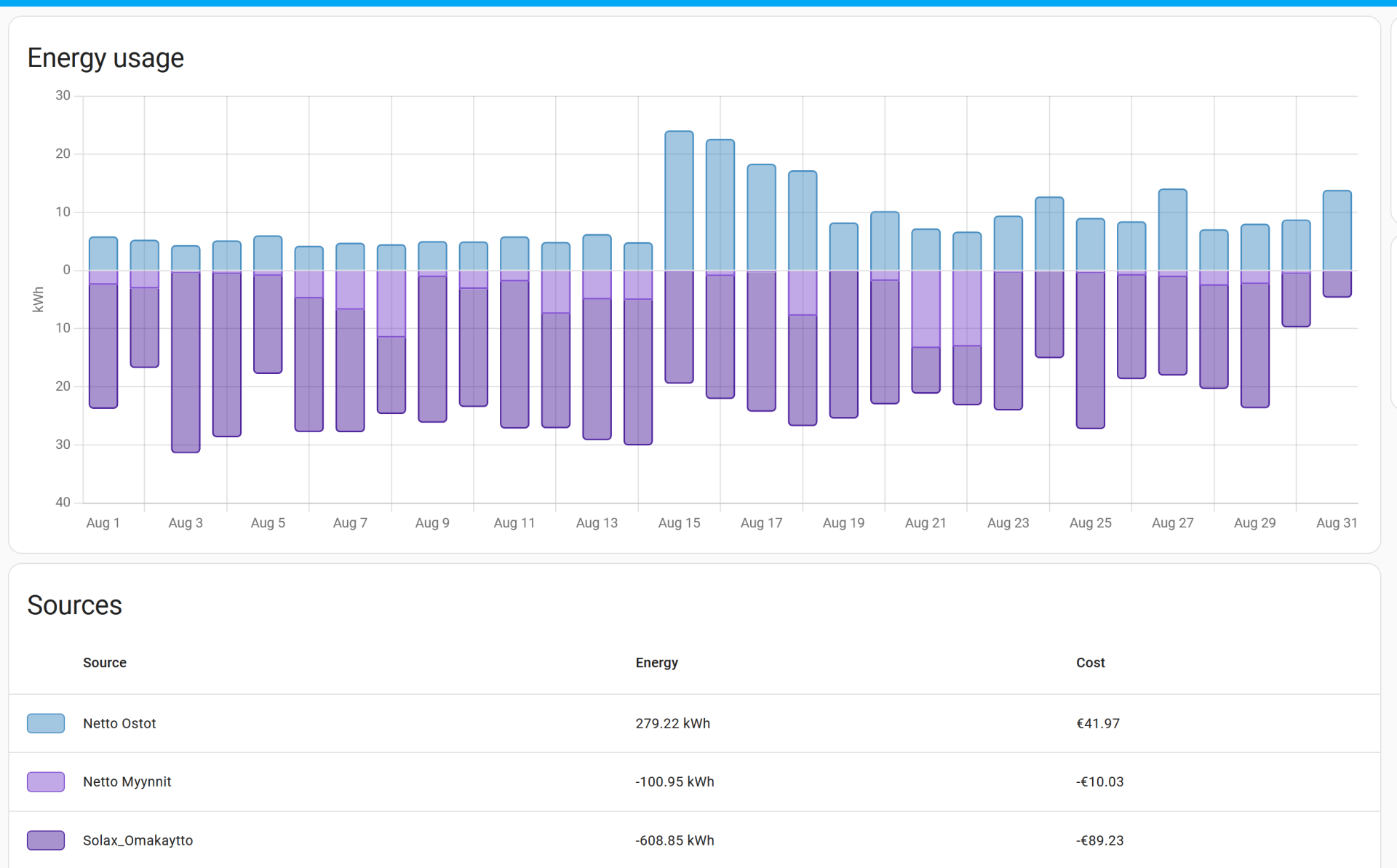Screen dimensions: 1397x868
Task: Click the Netto Ostot blue color swatch
Action: click(x=46, y=723)
